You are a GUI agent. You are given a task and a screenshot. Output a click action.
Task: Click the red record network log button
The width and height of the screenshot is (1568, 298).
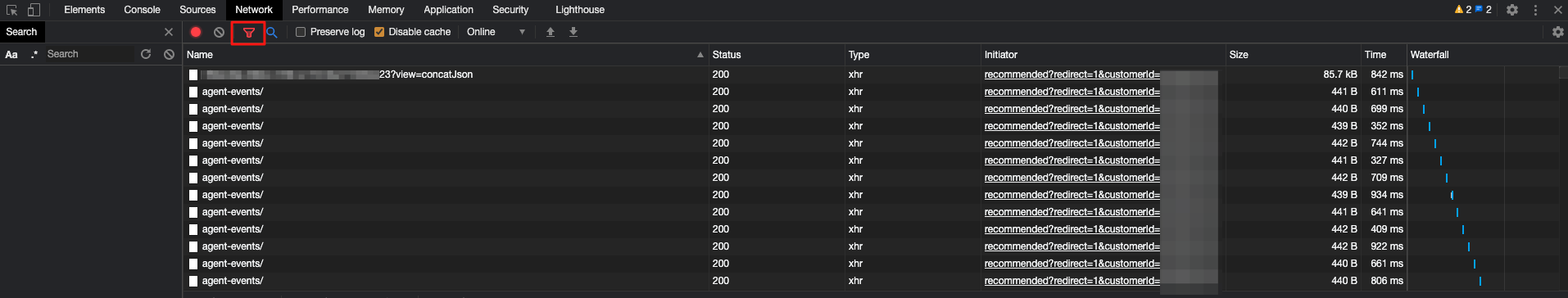coord(196,32)
